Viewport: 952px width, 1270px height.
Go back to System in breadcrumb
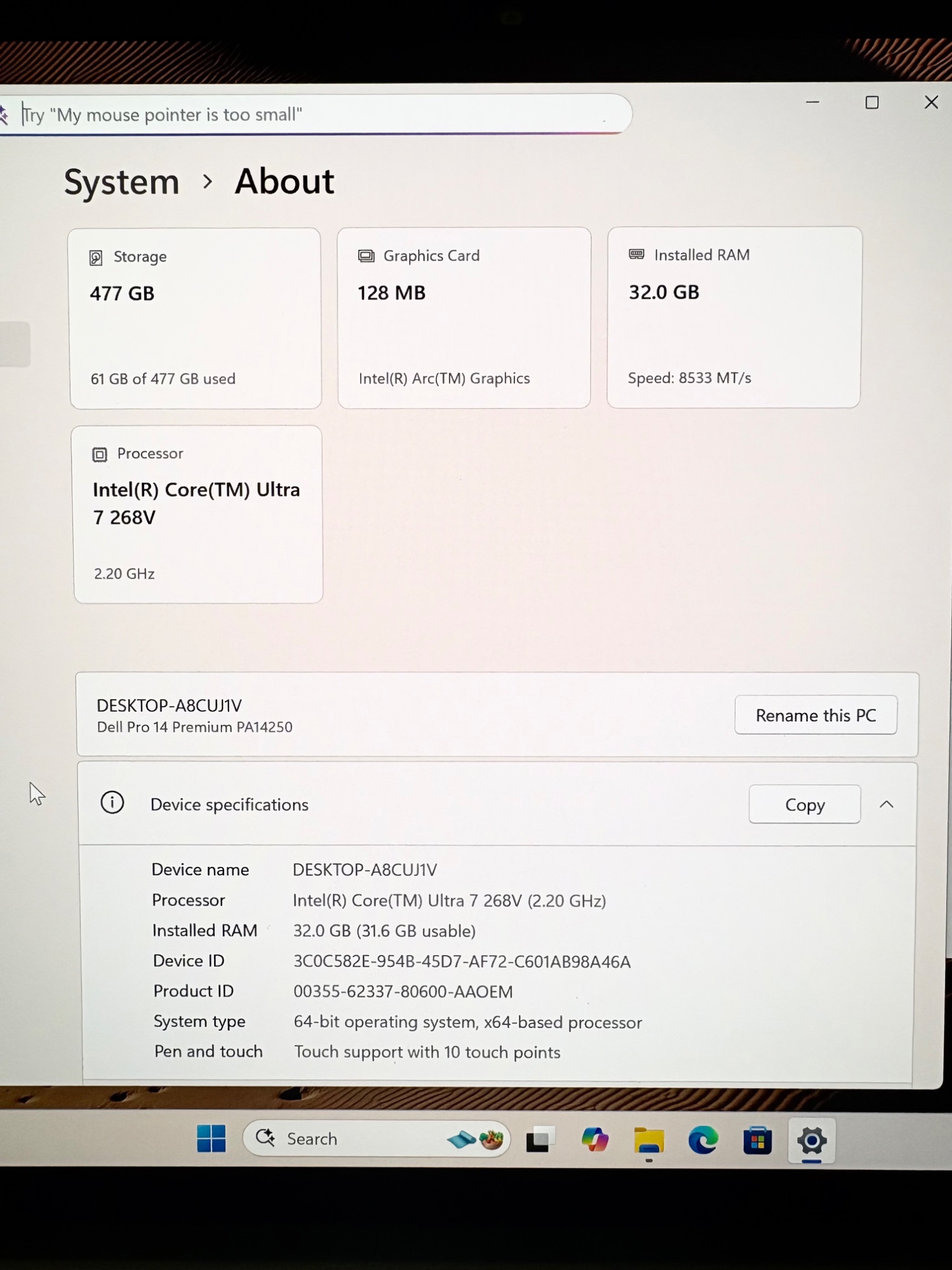[x=122, y=182]
